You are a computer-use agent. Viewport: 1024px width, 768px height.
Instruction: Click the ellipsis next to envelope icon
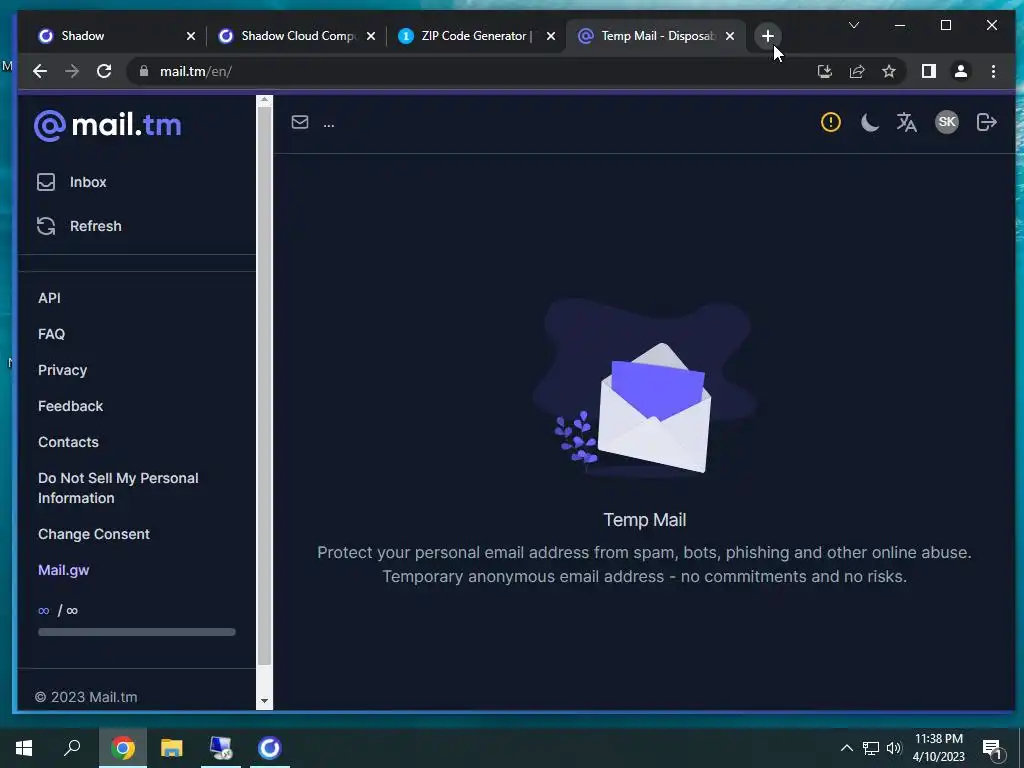(328, 124)
